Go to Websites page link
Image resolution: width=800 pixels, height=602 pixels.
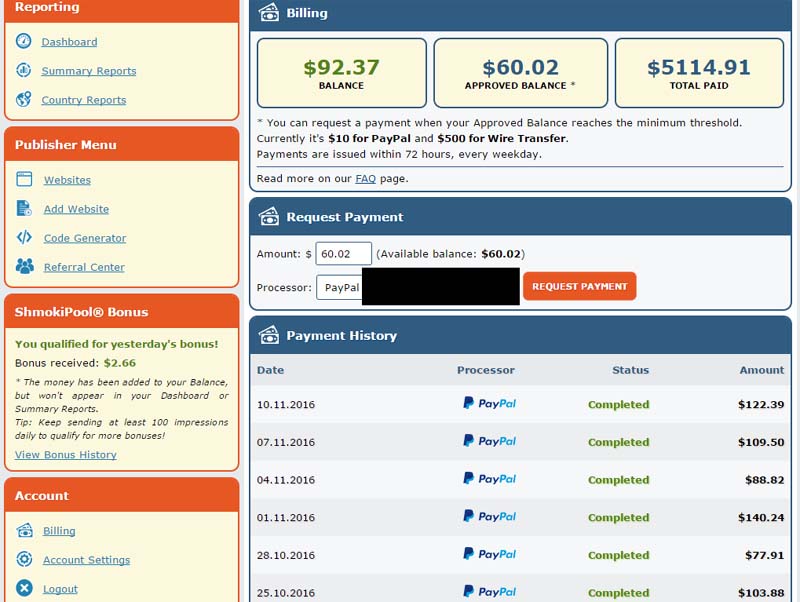pyautogui.click(x=67, y=180)
